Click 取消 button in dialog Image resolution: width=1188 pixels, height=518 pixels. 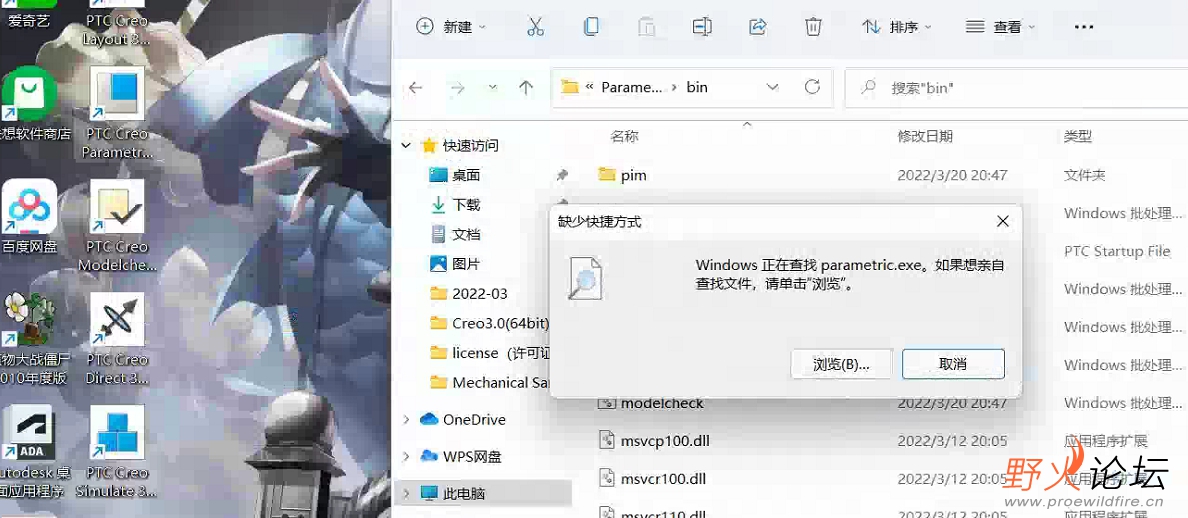[953, 364]
